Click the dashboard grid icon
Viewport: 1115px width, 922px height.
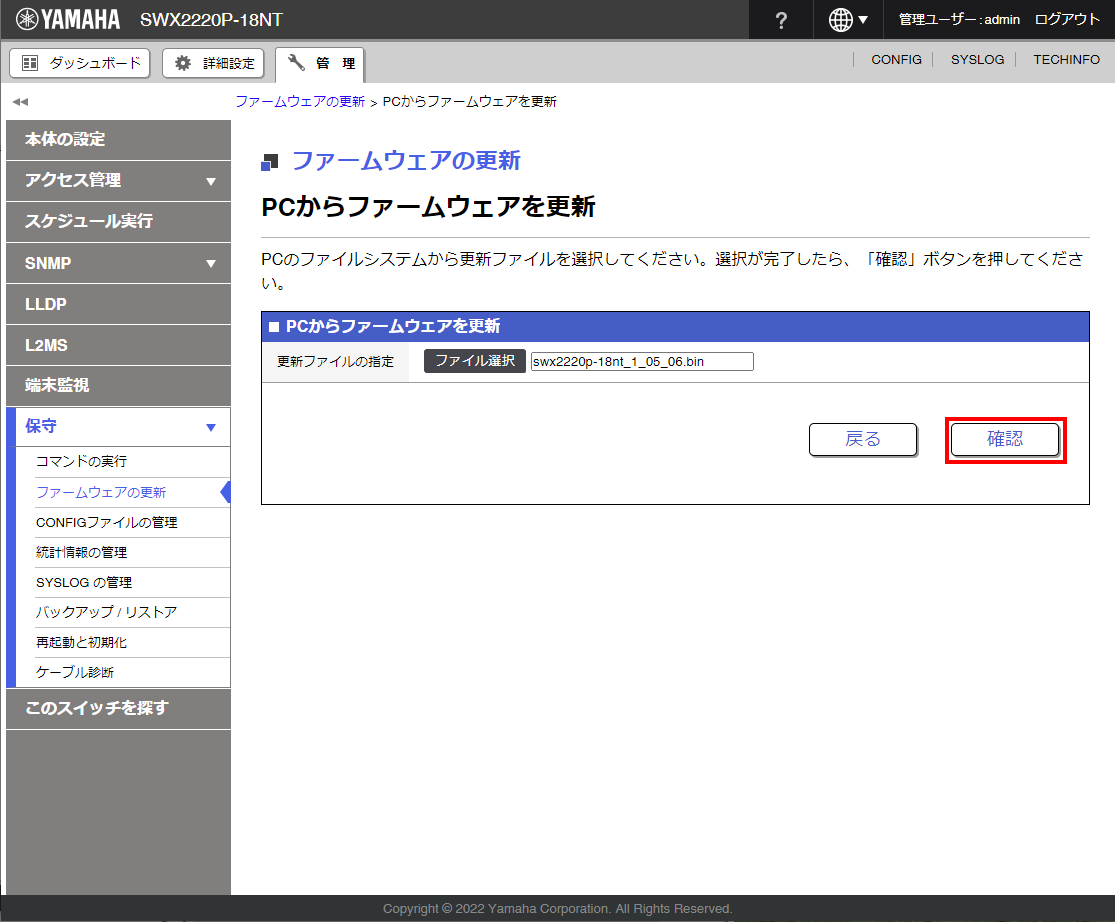30,63
